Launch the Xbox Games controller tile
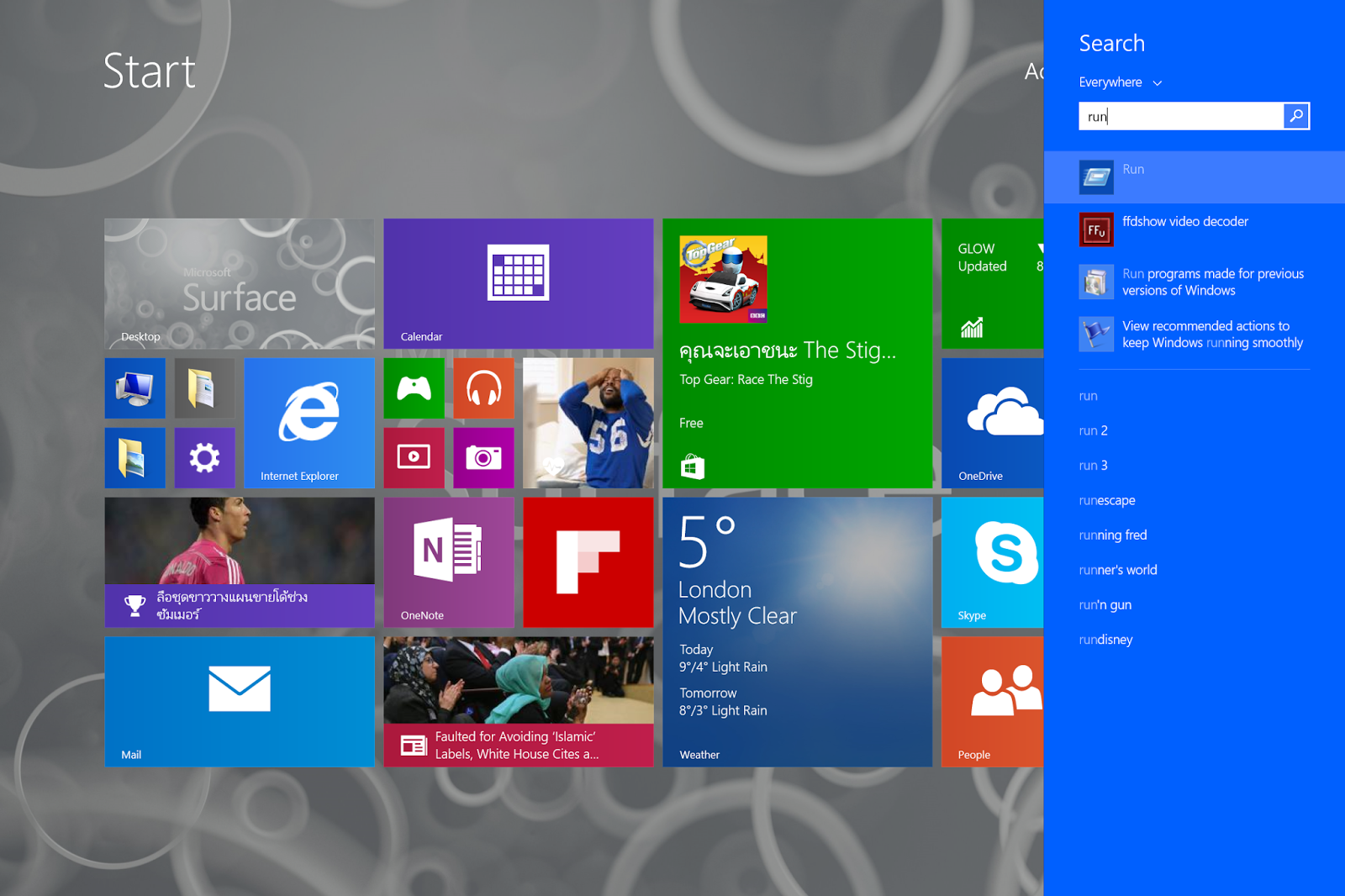 coord(414,388)
